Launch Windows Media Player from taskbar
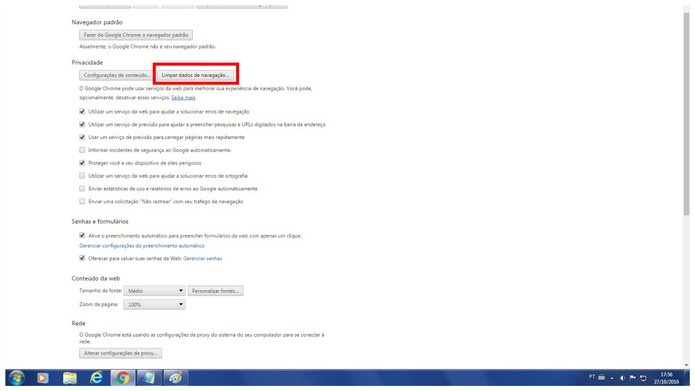Image resolution: width=695 pixels, height=391 pixels. [43, 378]
